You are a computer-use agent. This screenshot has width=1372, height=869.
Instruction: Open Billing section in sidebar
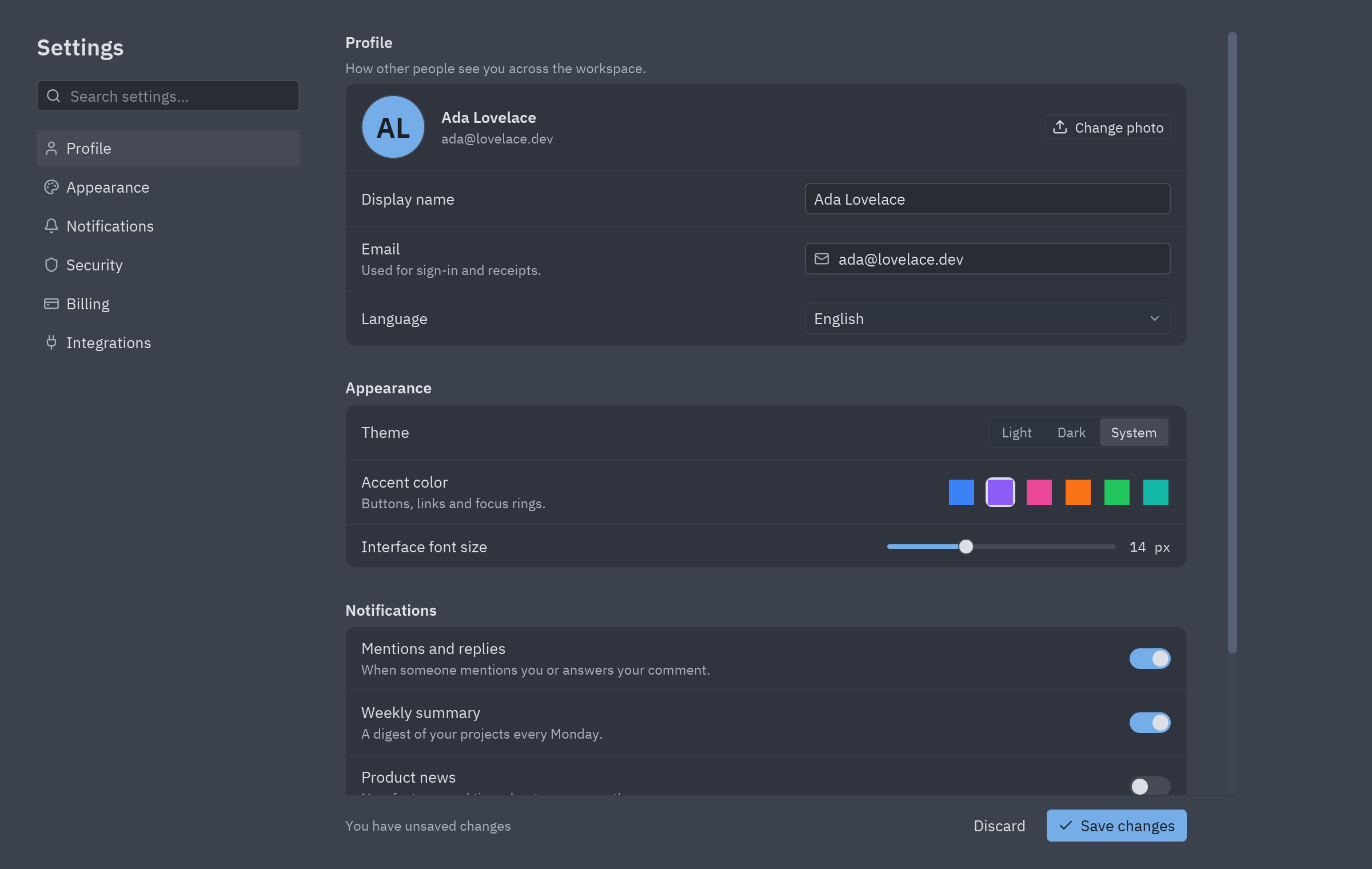click(168, 304)
